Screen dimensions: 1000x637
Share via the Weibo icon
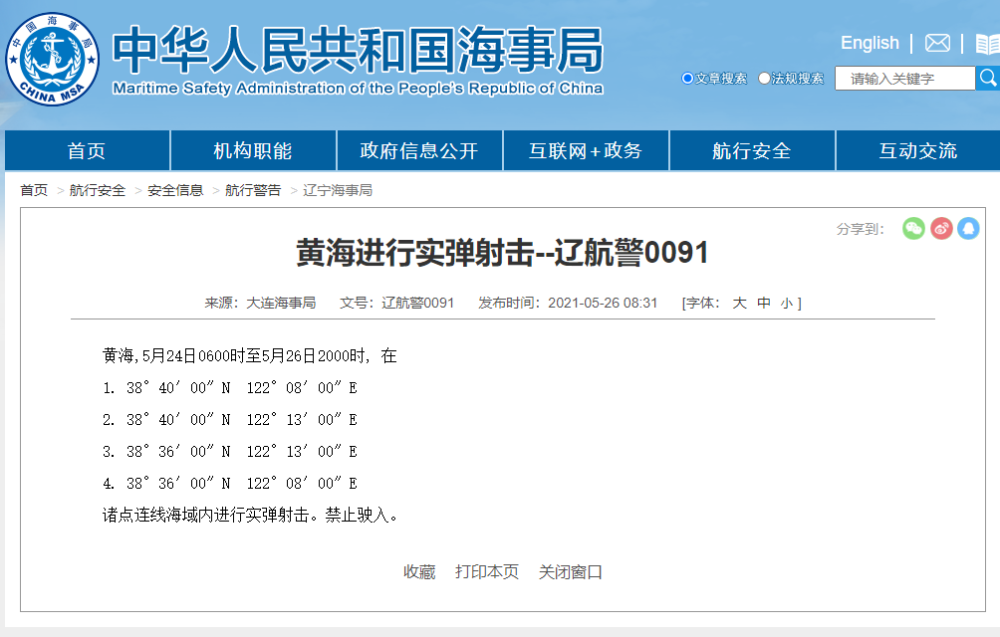tap(940, 229)
